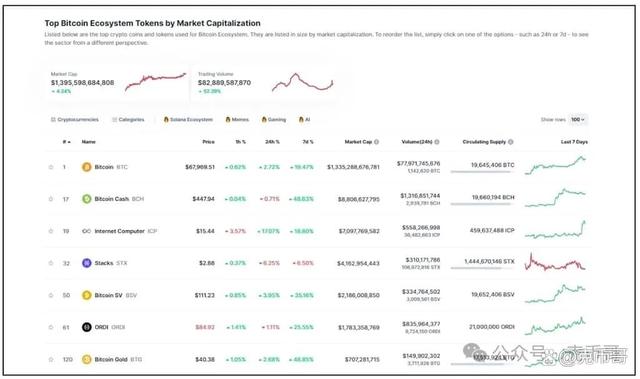640x379 pixels.
Task: Click the Stacks purple logo icon
Action: [87, 263]
